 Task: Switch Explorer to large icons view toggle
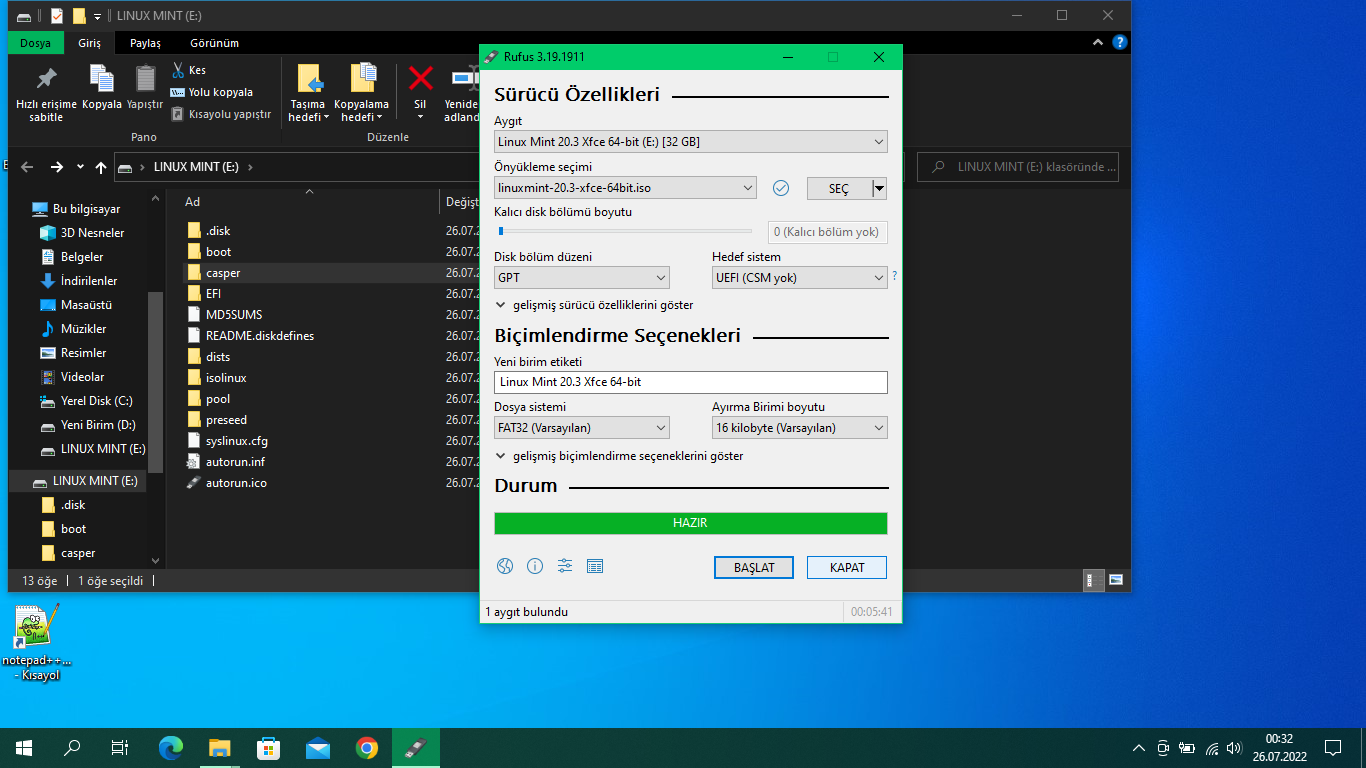(x=1116, y=580)
